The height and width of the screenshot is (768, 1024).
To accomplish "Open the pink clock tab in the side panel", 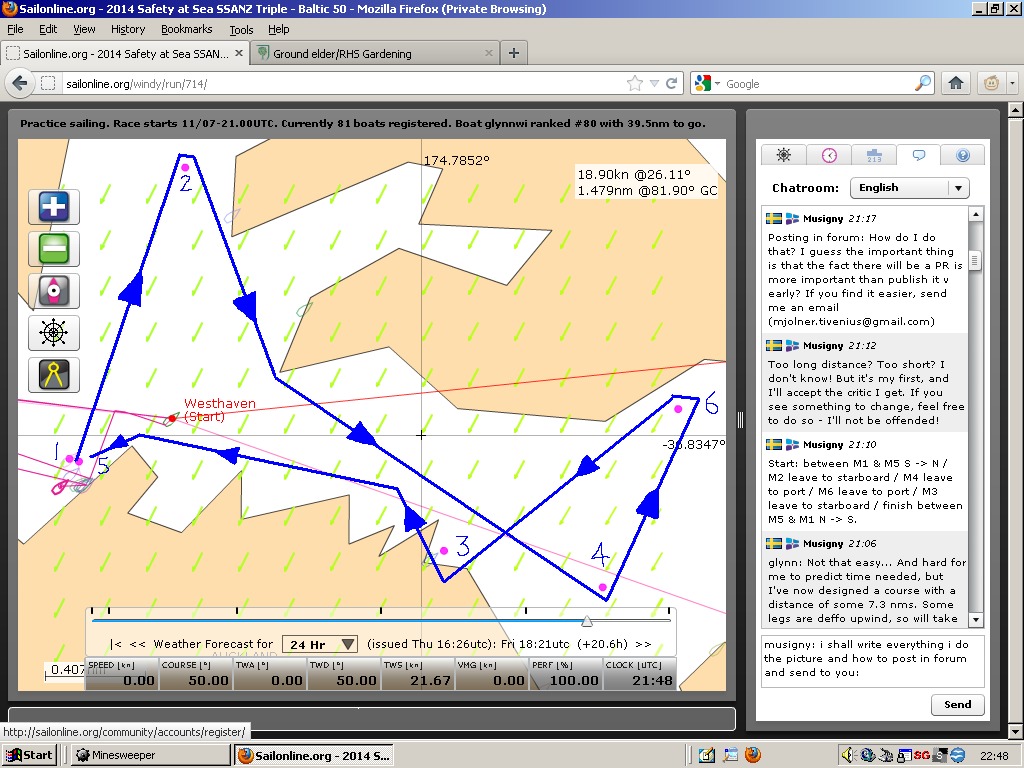I will click(x=829, y=155).
